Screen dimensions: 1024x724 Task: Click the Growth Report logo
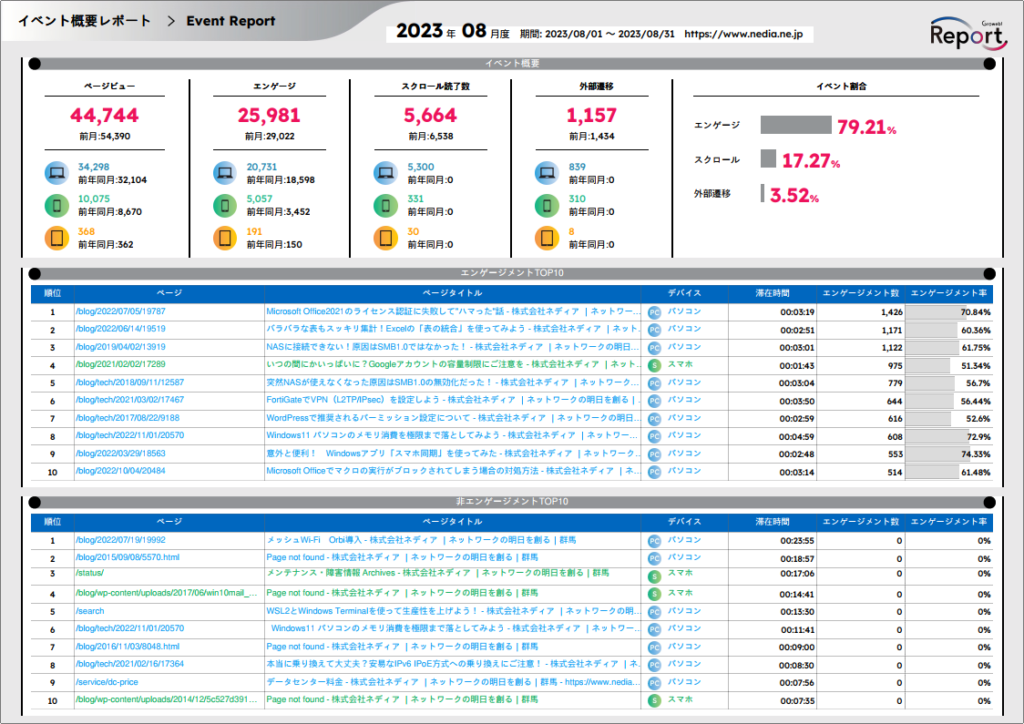tap(965, 33)
